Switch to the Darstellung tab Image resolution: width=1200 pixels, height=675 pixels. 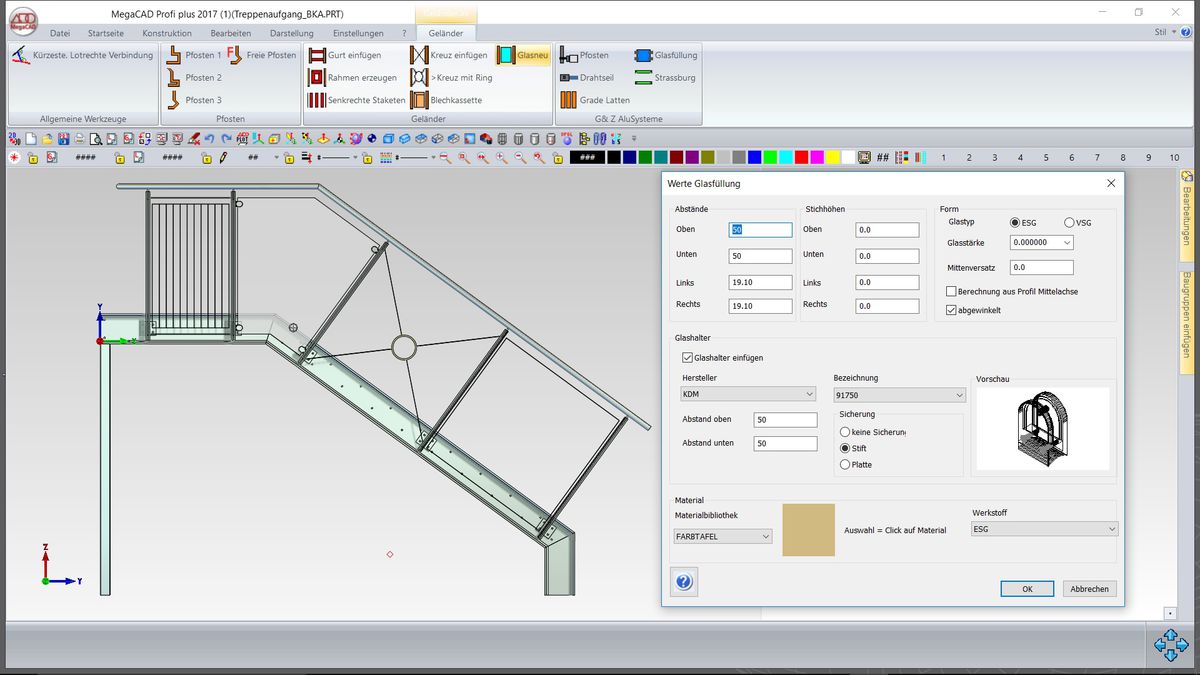point(292,33)
